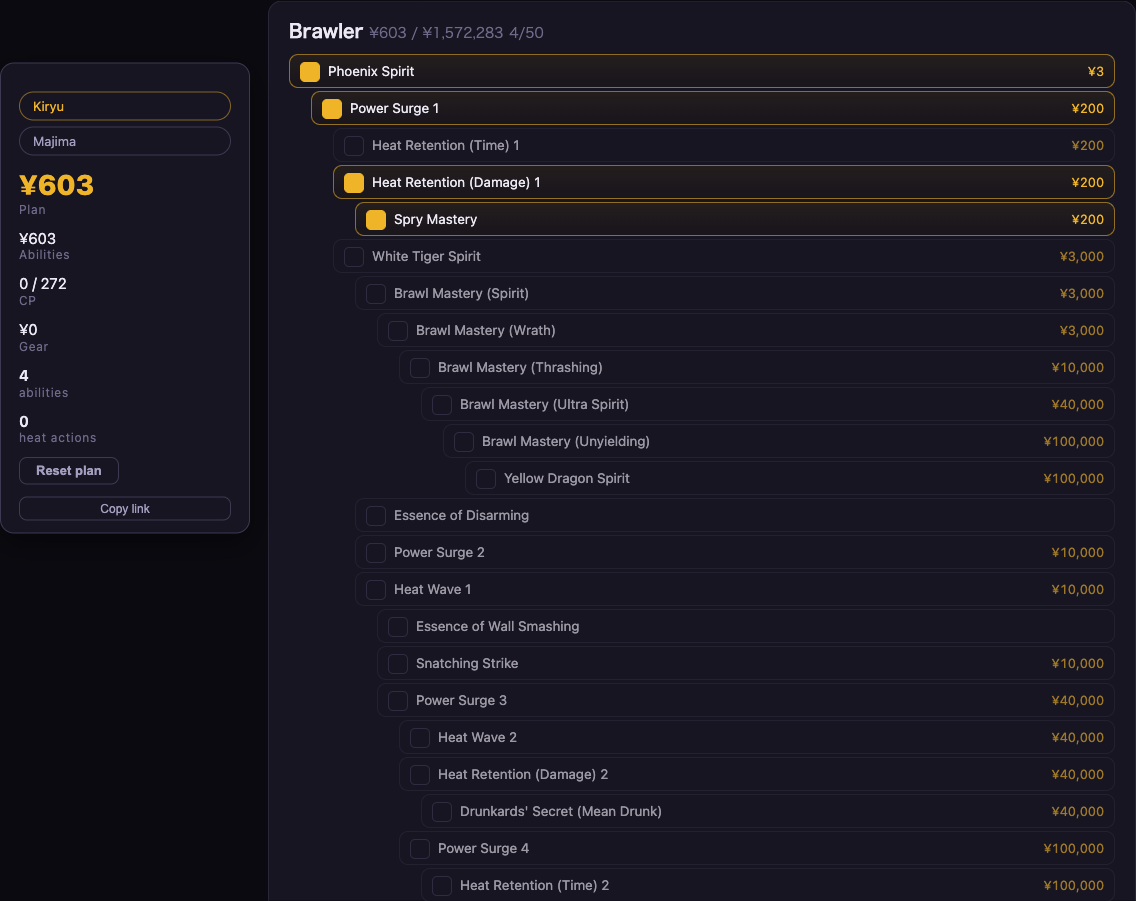Check the Snatching Strike checkbox

[398, 663]
